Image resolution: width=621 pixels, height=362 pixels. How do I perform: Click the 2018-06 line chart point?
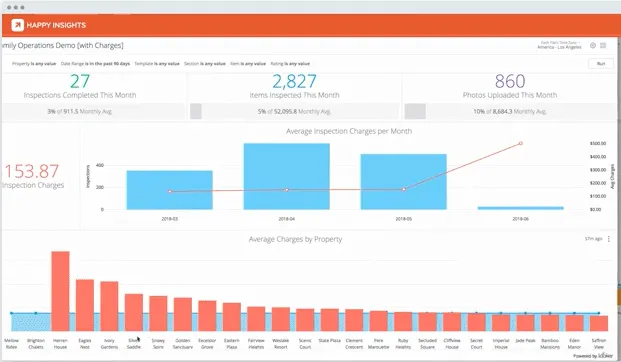click(x=521, y=143)
